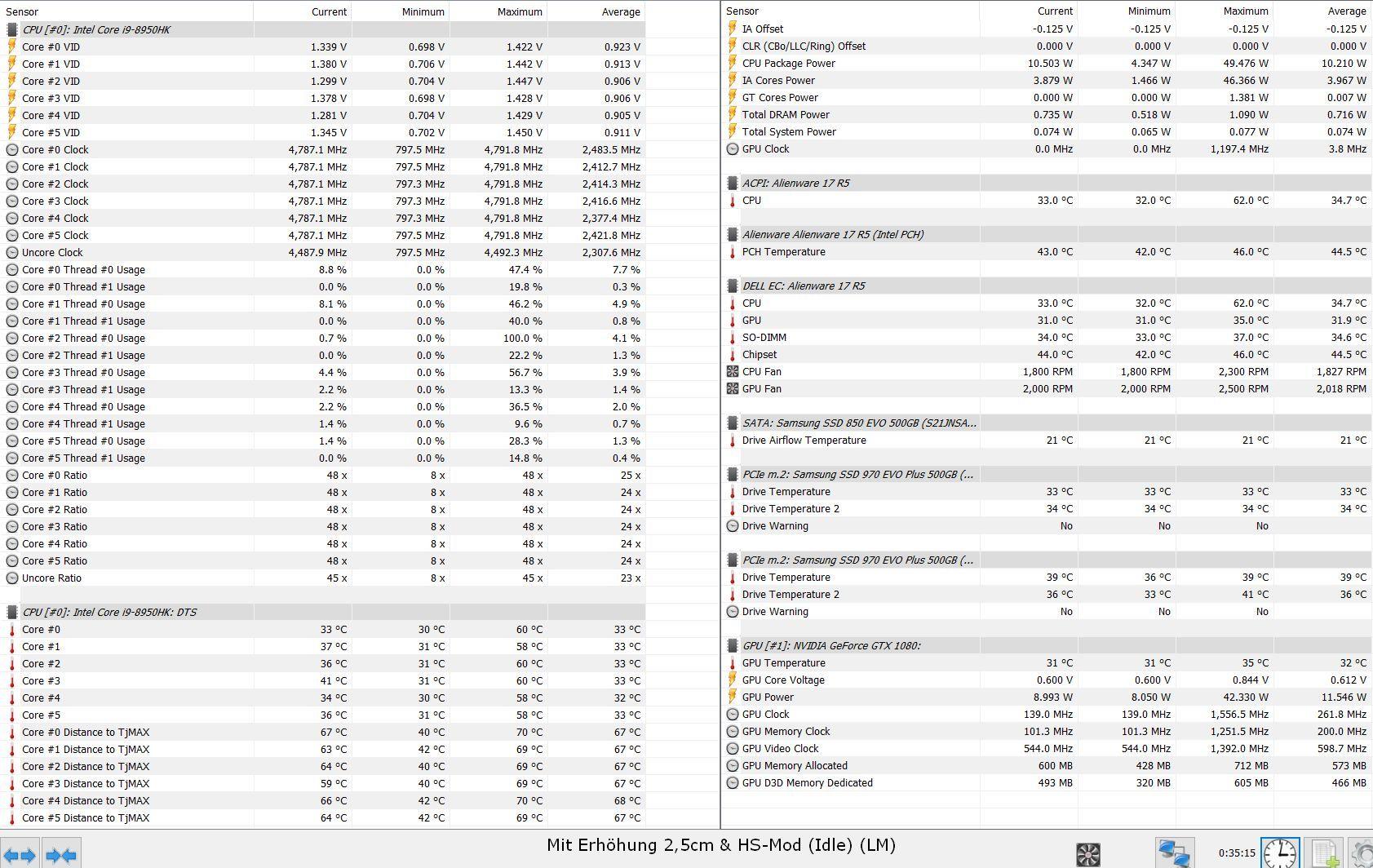Click thermometer icon beside GPU Temperature
Viewport: 1373px width, 868px height.
click(x=733, y=663)
